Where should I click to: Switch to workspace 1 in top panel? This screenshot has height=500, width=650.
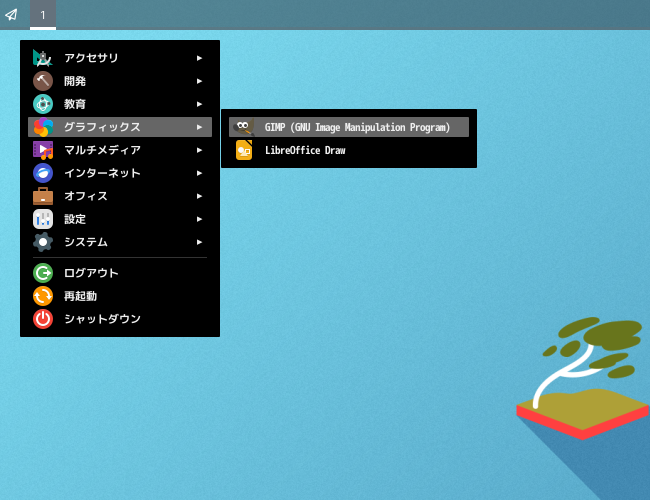pyautogui.click(x=43, y=15)
